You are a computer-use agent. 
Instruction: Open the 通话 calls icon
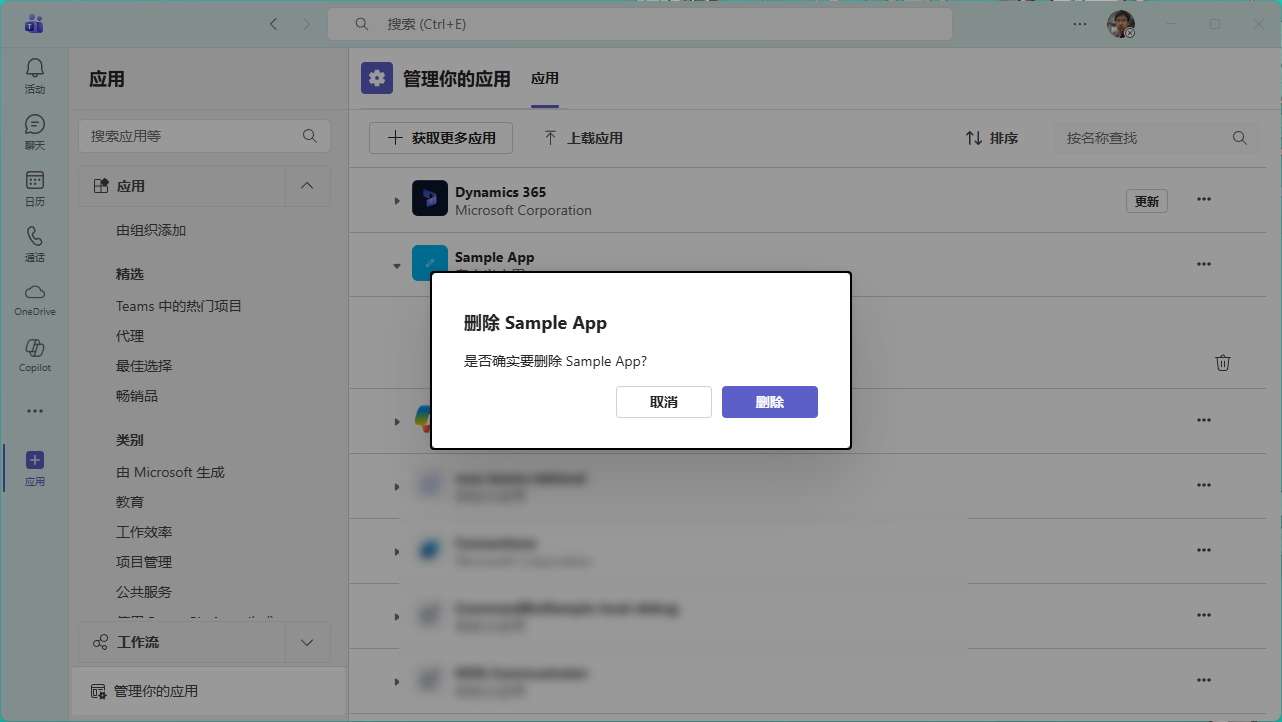pyautogui.click(x=35, y=244)
